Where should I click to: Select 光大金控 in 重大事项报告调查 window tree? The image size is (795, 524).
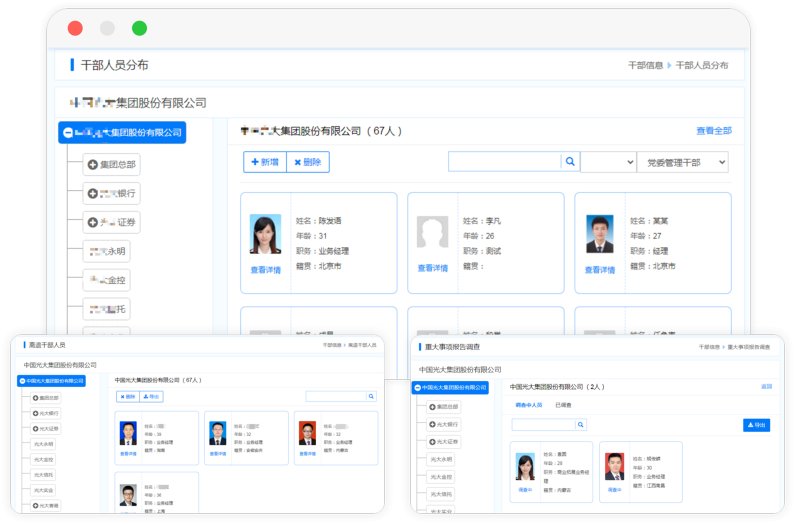pos(441,477)
